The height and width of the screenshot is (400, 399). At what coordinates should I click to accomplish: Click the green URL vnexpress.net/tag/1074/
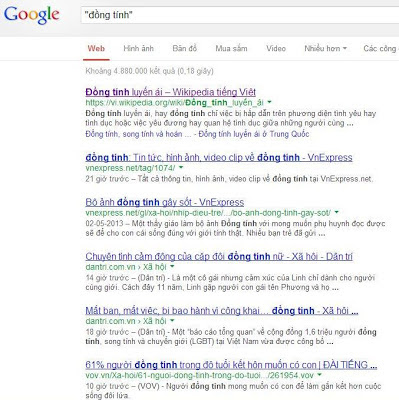(130, 168)
